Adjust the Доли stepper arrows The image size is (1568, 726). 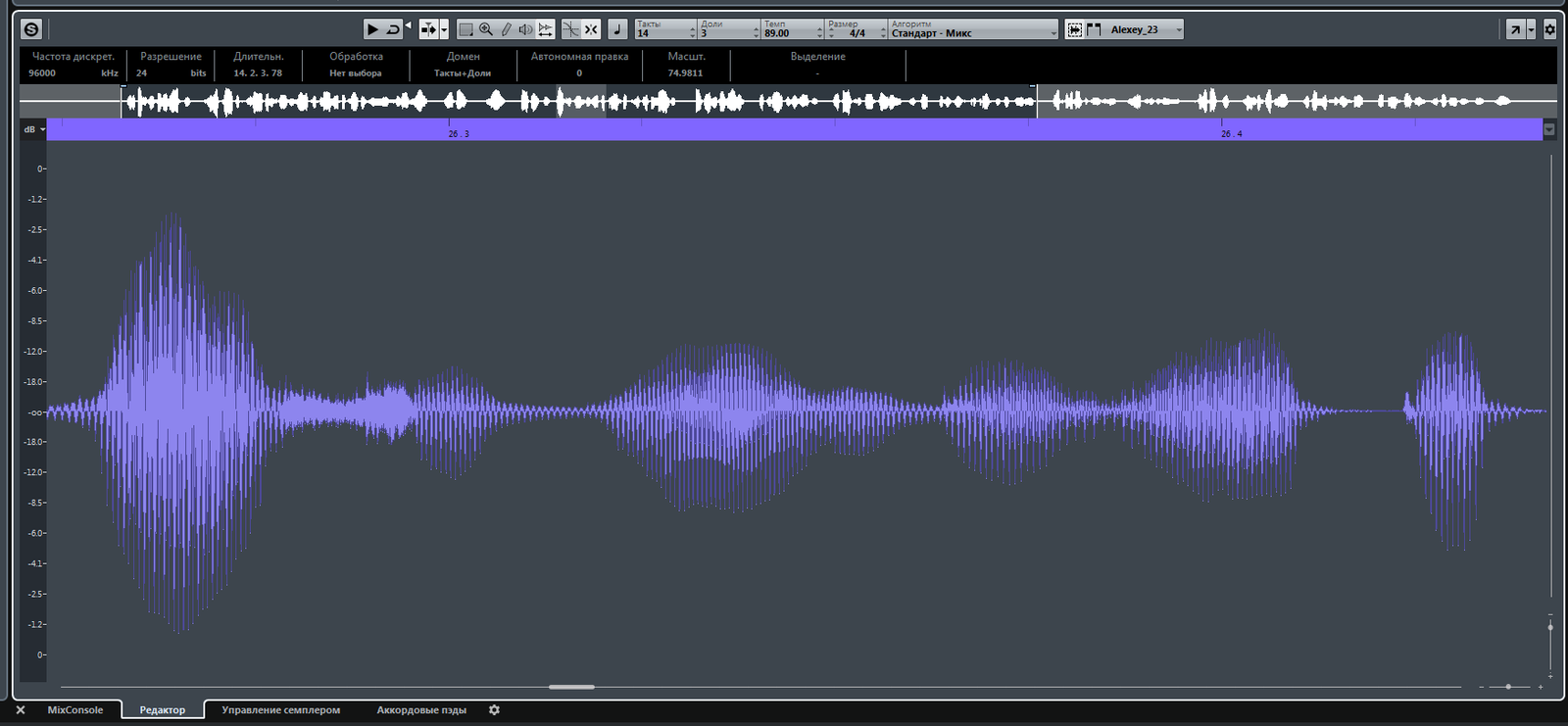[756, 32]
